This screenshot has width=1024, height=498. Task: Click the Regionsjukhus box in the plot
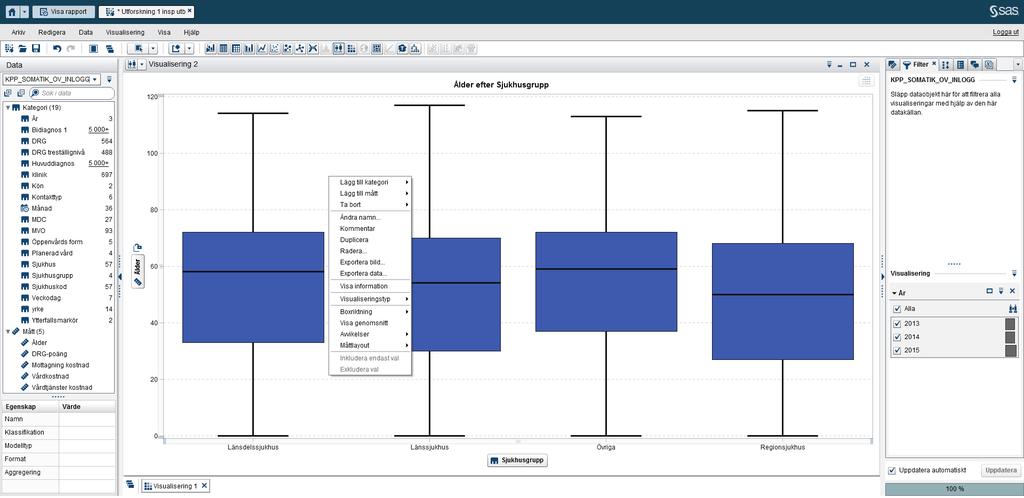pyautogui.click(x=782, y=302)
